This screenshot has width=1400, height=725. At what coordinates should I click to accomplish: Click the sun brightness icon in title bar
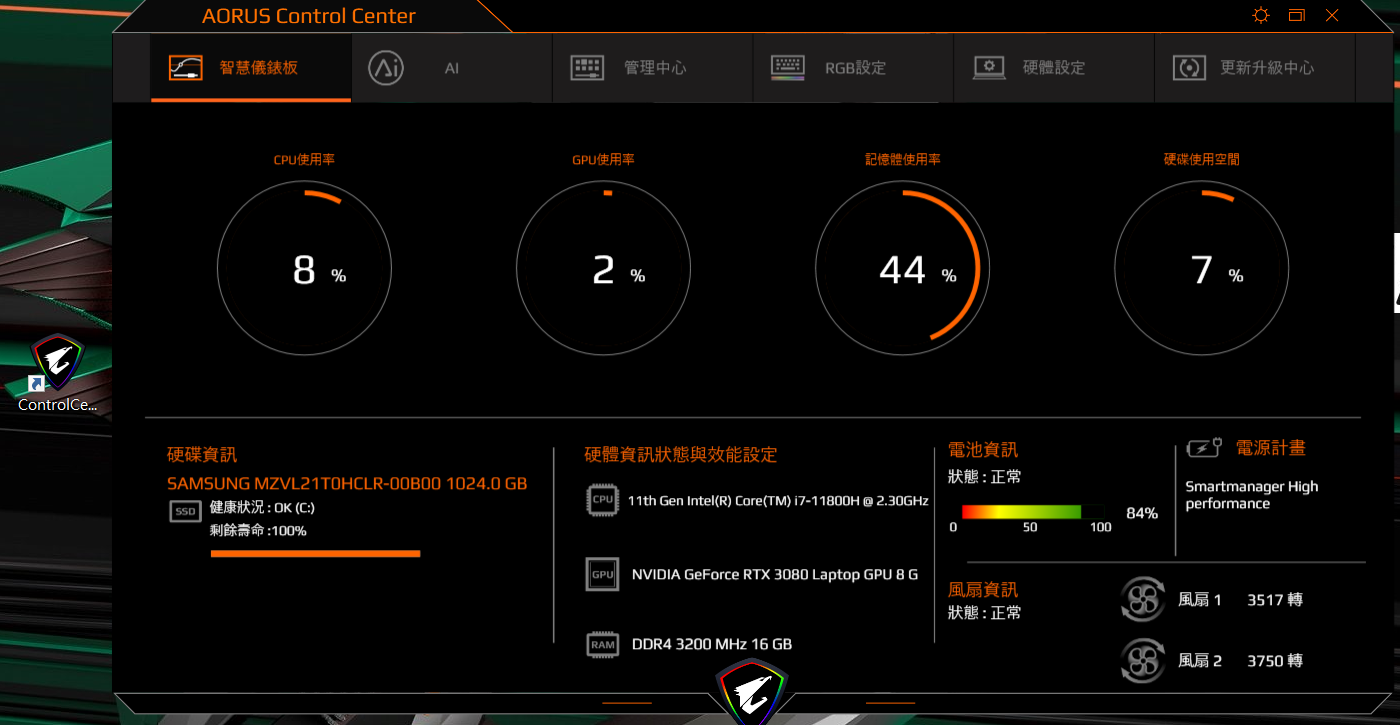(x=1261, y=15)
